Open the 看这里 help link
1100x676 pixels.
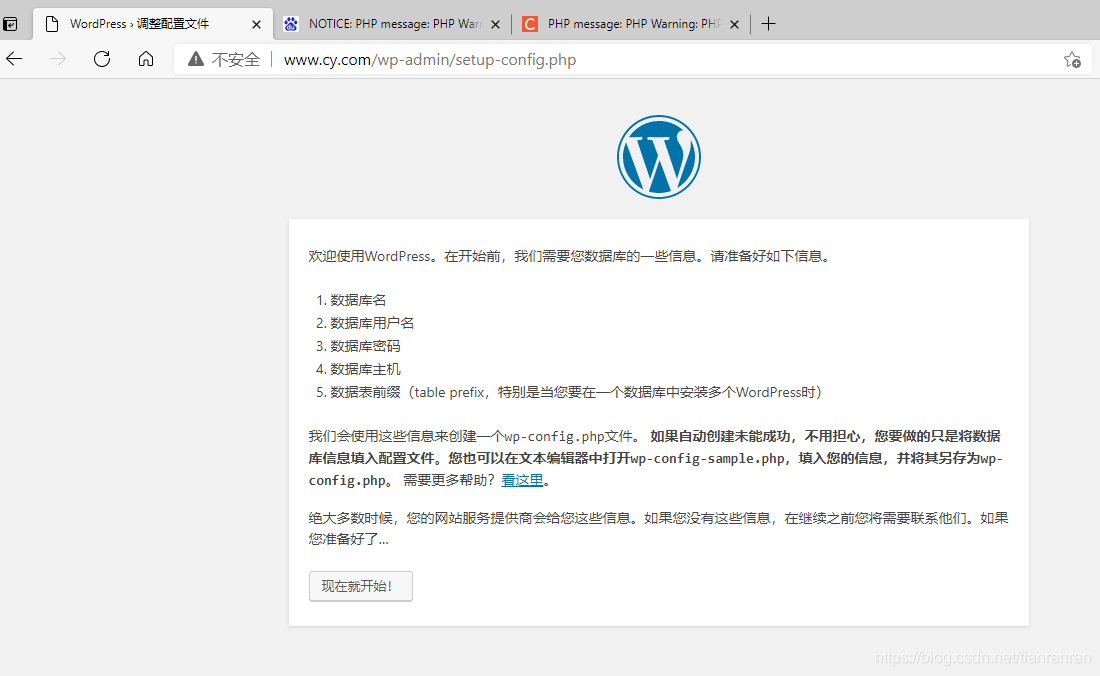tap(522, 480)
